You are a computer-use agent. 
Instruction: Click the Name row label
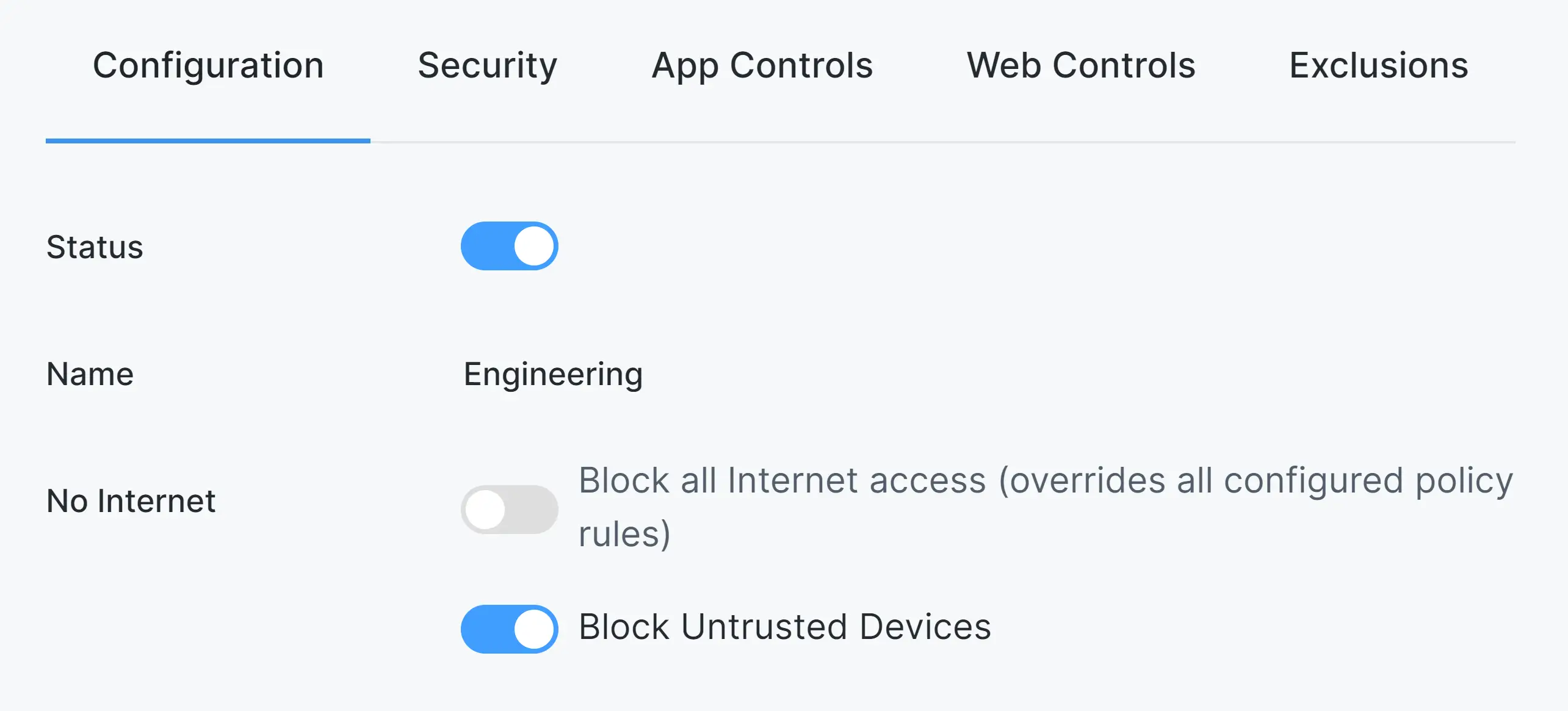(90, 374)
